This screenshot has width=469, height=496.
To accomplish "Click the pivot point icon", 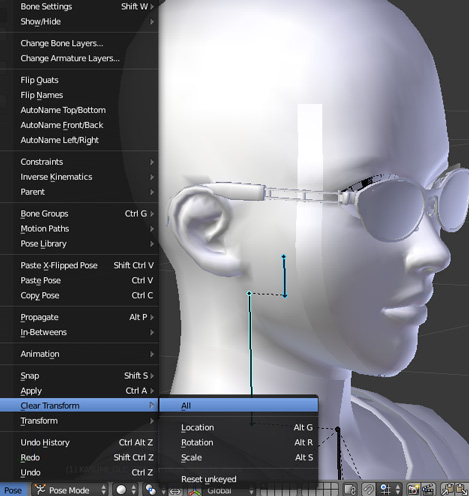I will coord(151,490).
